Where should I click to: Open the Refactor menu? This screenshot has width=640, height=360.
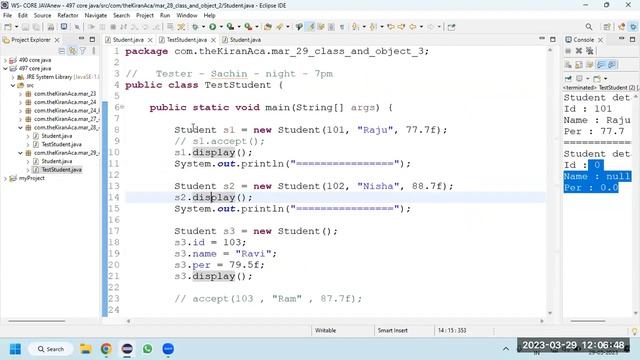67,16
